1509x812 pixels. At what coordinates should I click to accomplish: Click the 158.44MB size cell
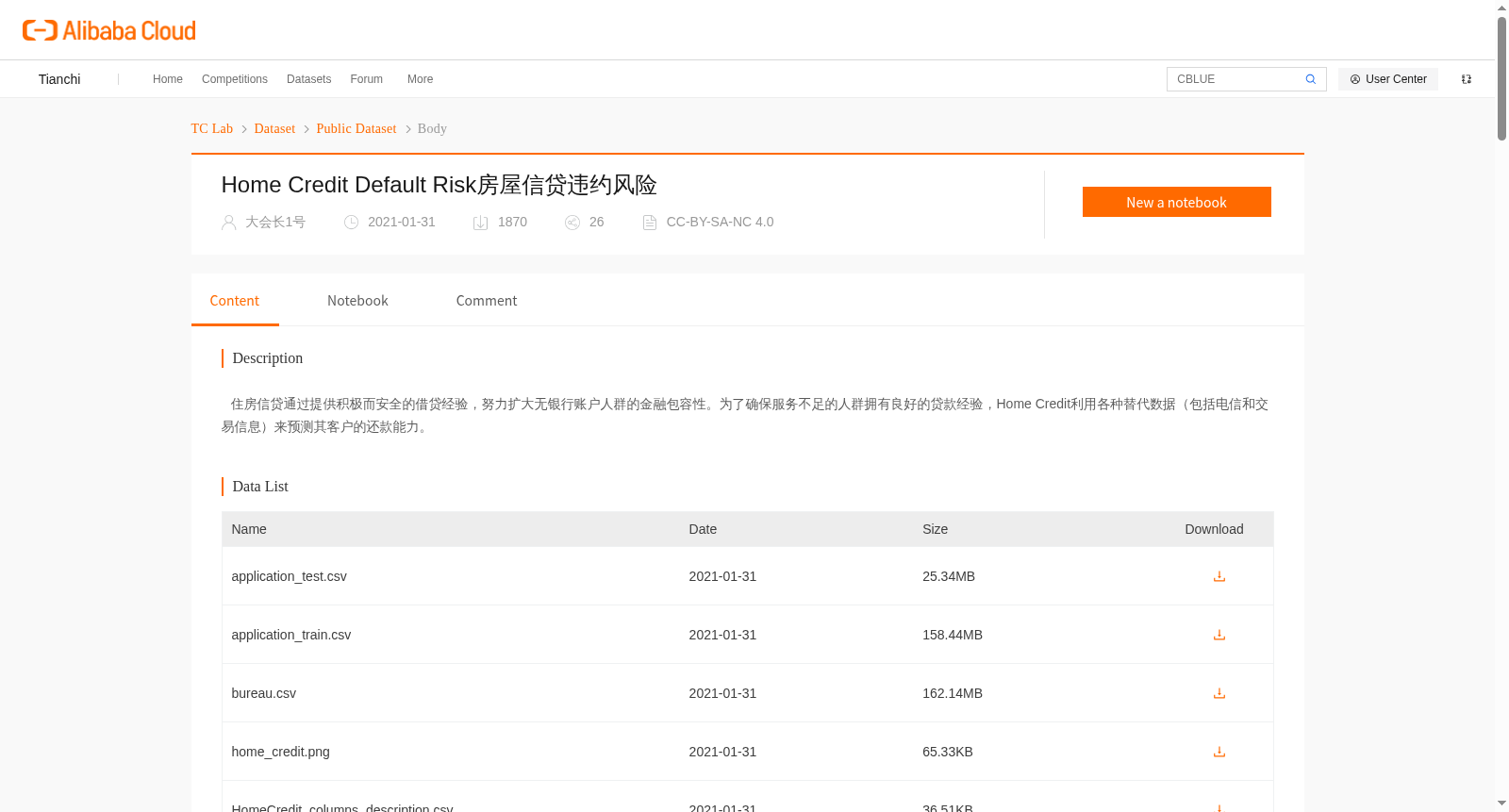point(953,635)
